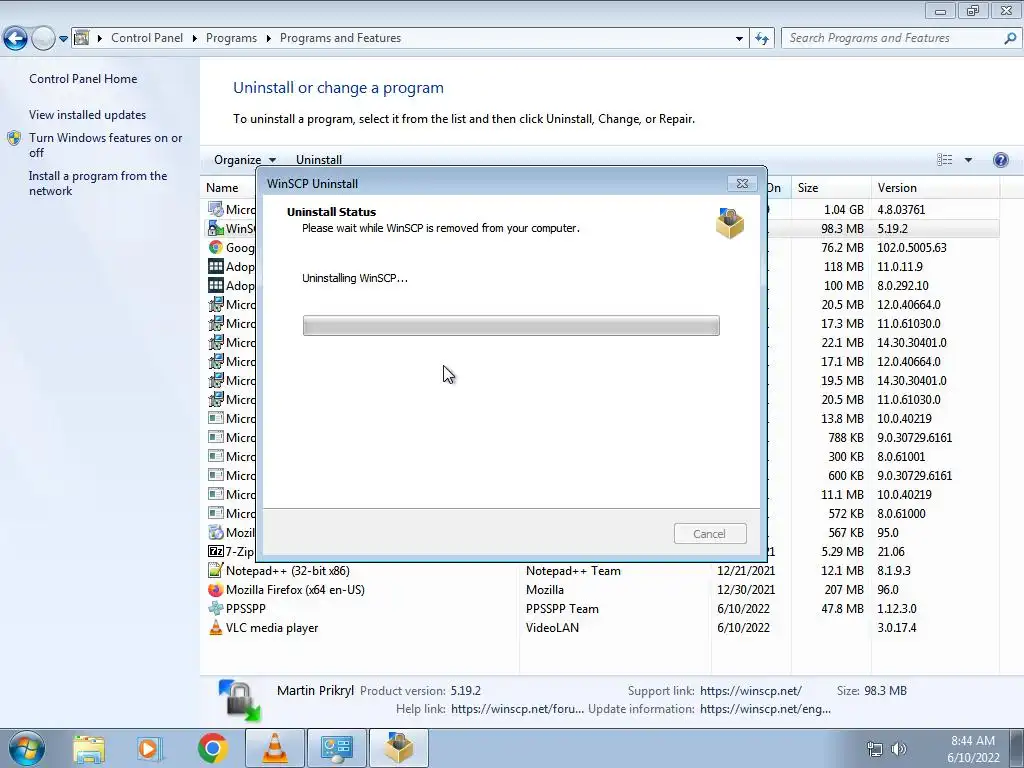Image resolution: width=1024 pixels, height=768 pixels.
Task: Select Programs and Features breadcrumb
Action: click(x=340, y=38)
